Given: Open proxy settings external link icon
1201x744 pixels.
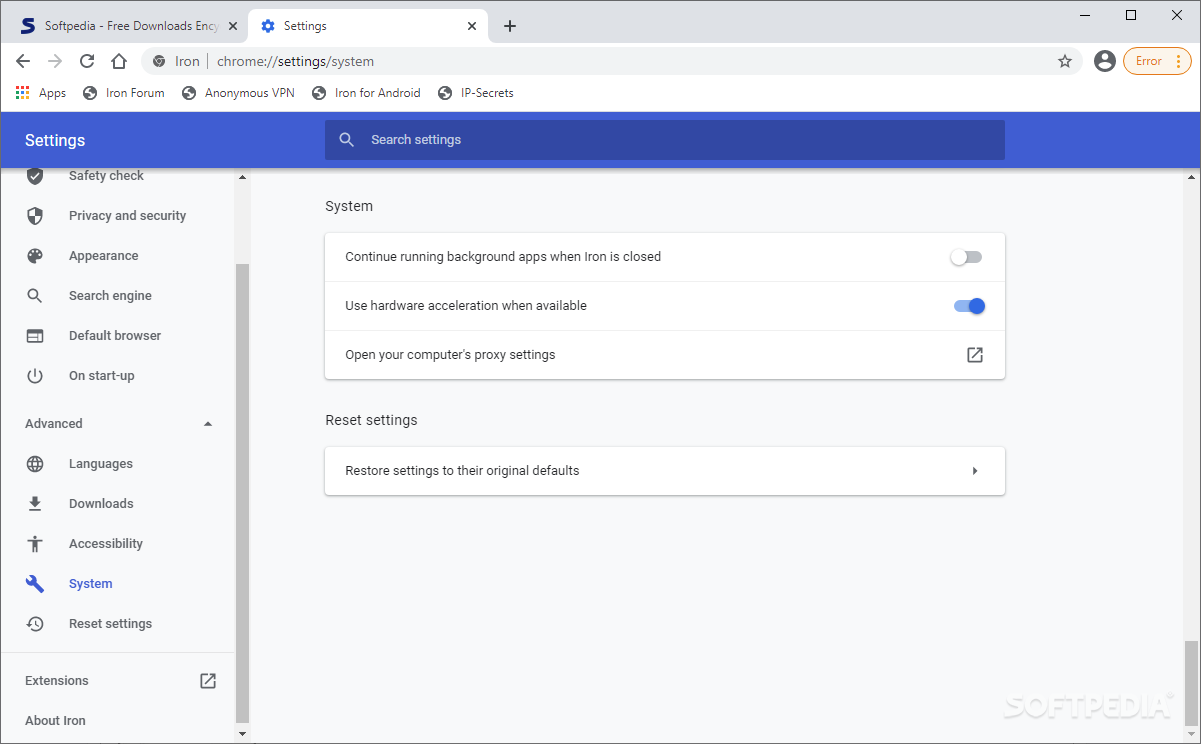Looking at the screenshot, I should [x=975, y=355].
